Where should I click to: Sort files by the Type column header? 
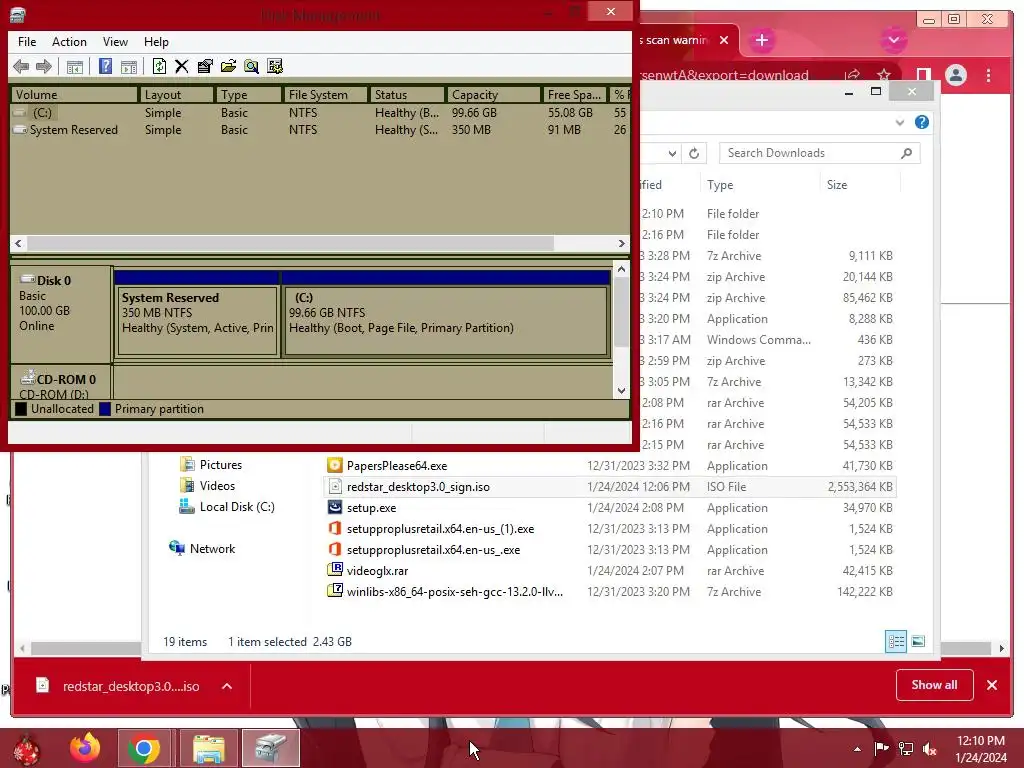760,185
